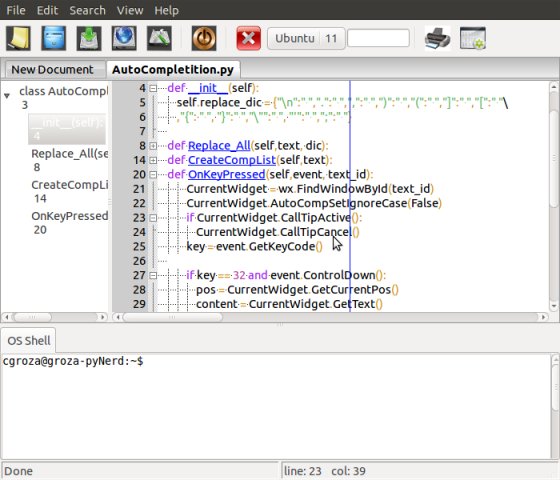Image resolution: width=560 pixels, height=480 pixels.
Task: Click the OS Shell pane vertical scrollbar
Action: (x=555, y=406)
